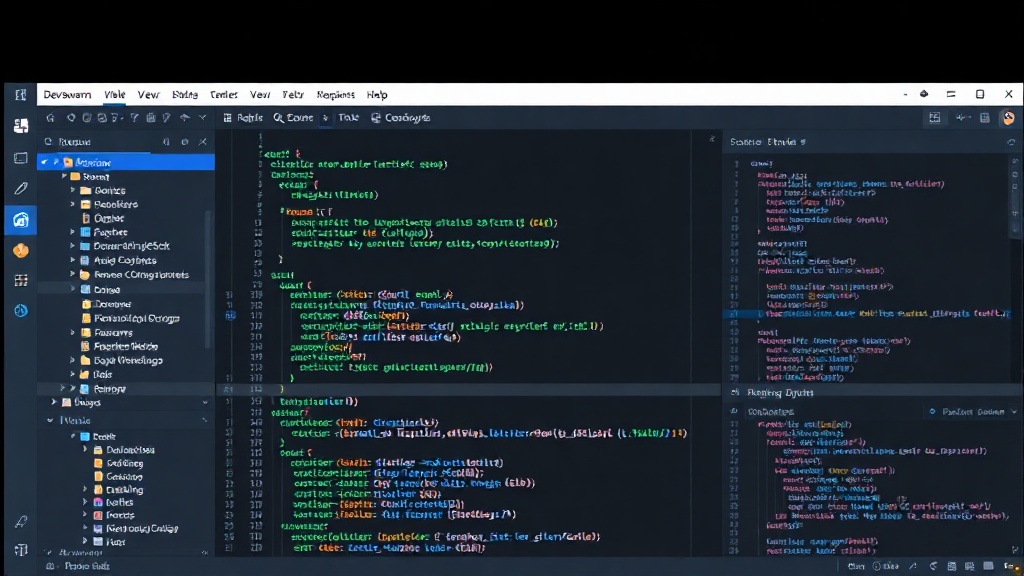1024x576 pixels.
Task: Click the up-arrow icon in the left toolbar
Action: [x=185, y=118]
